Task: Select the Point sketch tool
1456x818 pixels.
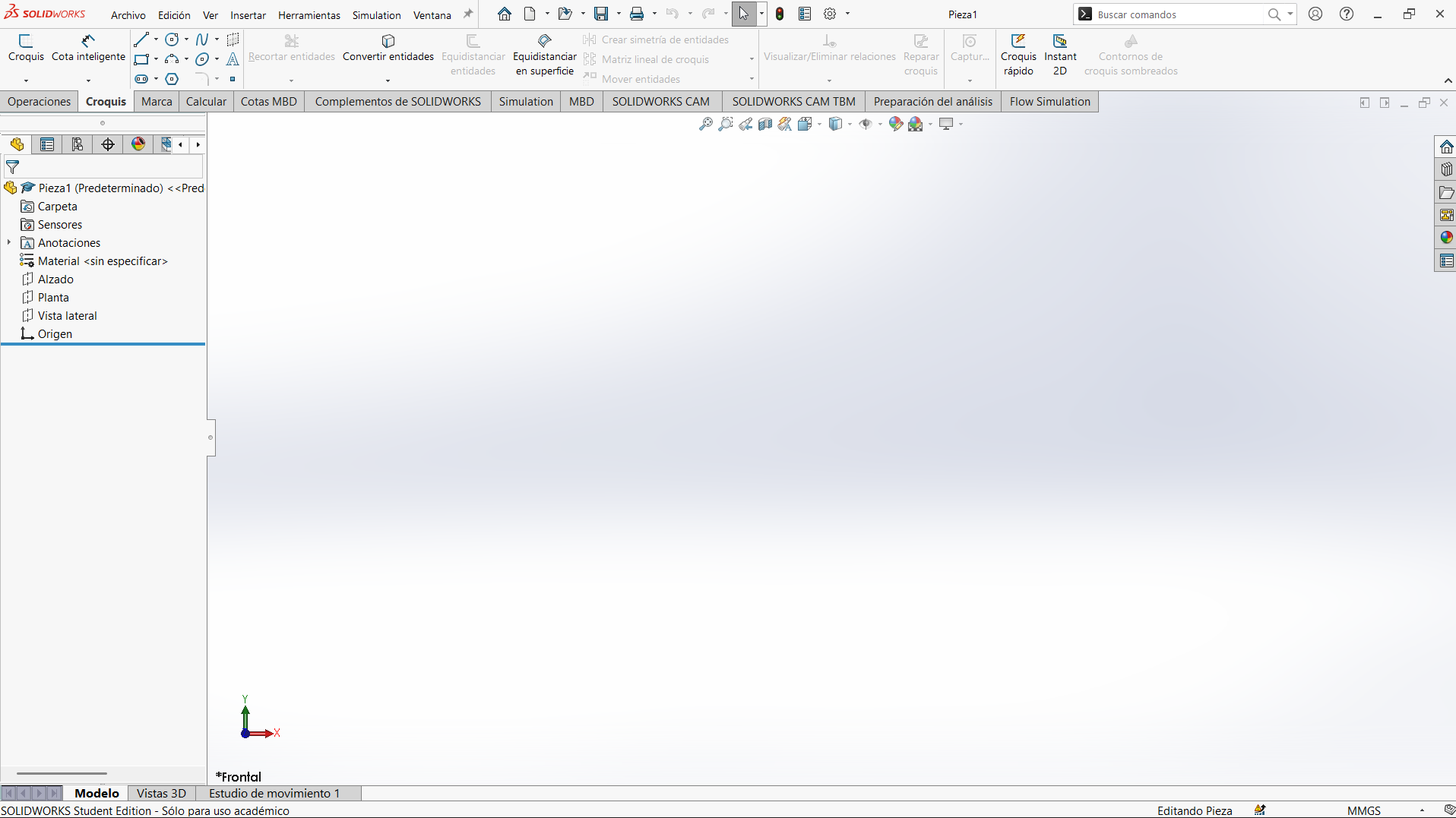Action: 233,79
